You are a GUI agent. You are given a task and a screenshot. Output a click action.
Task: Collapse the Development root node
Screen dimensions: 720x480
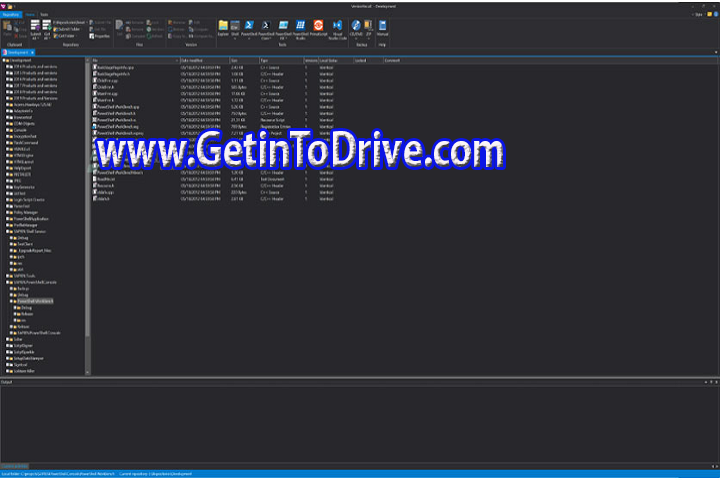click(4, 60)
